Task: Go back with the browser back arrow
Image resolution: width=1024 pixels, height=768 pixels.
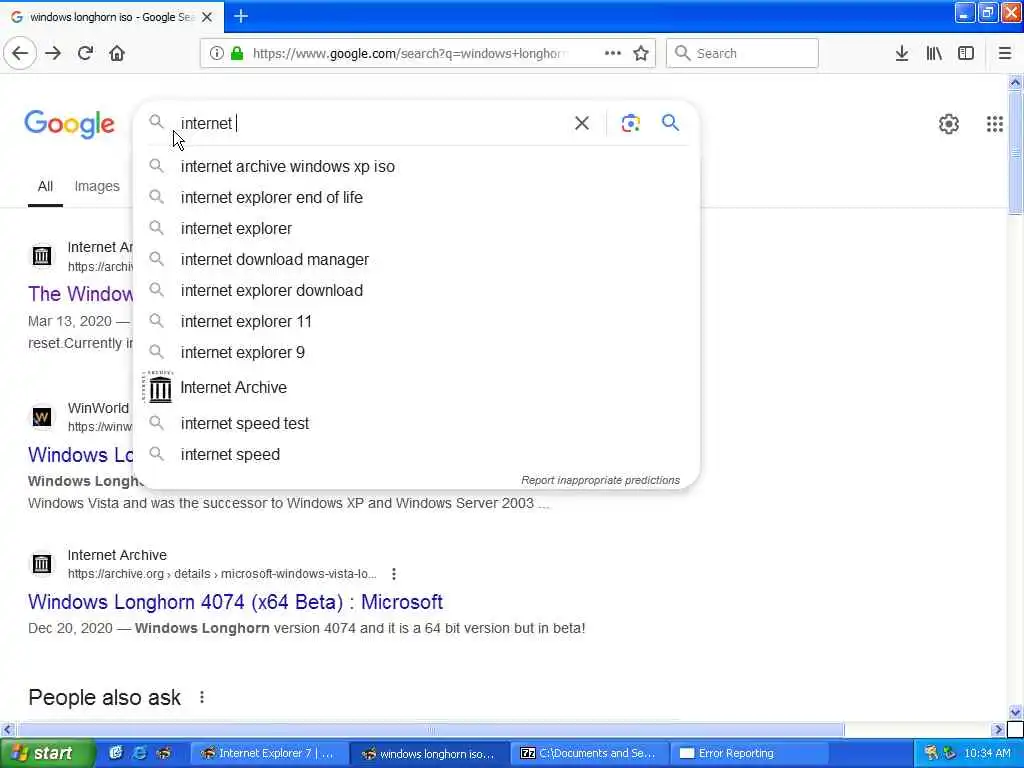Action: pyautogui.click(x=20, y=54)
